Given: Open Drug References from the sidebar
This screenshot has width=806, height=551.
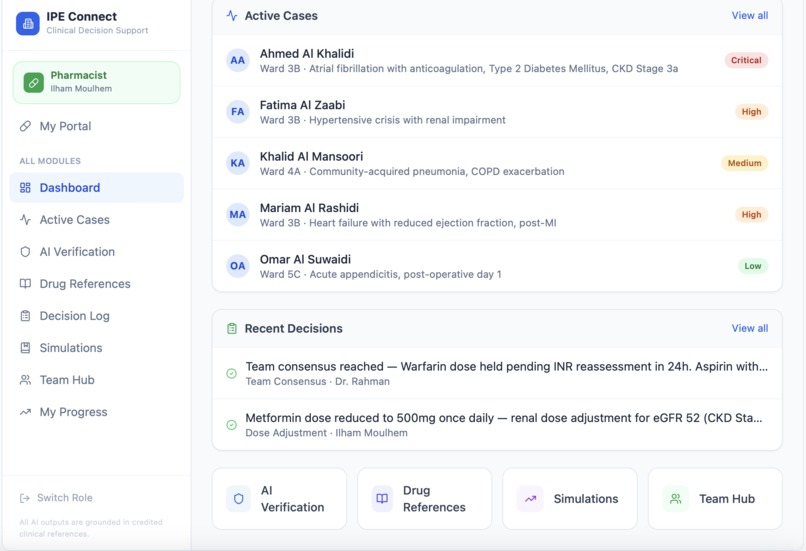Looking at the screenshot, I should [97, 284].
